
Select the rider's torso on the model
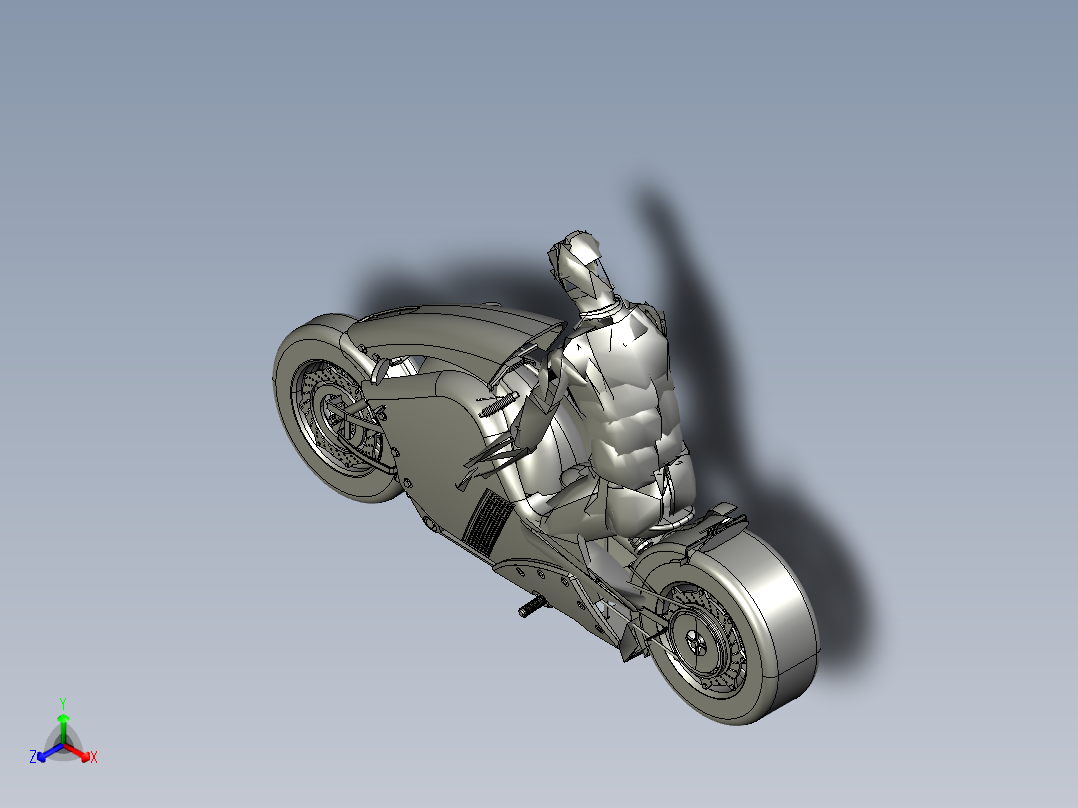[x=632, y=399]
